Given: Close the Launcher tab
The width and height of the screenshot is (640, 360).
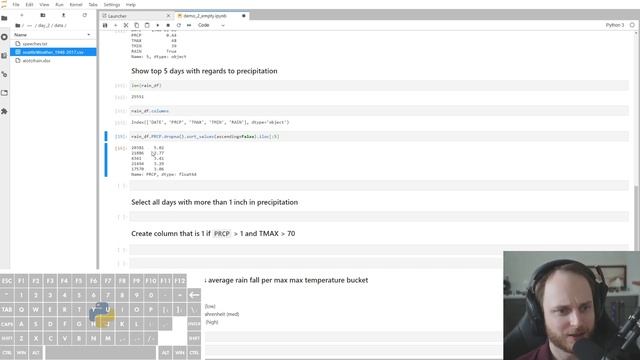Looking at the screenshot, I should [x=168, y=16].
